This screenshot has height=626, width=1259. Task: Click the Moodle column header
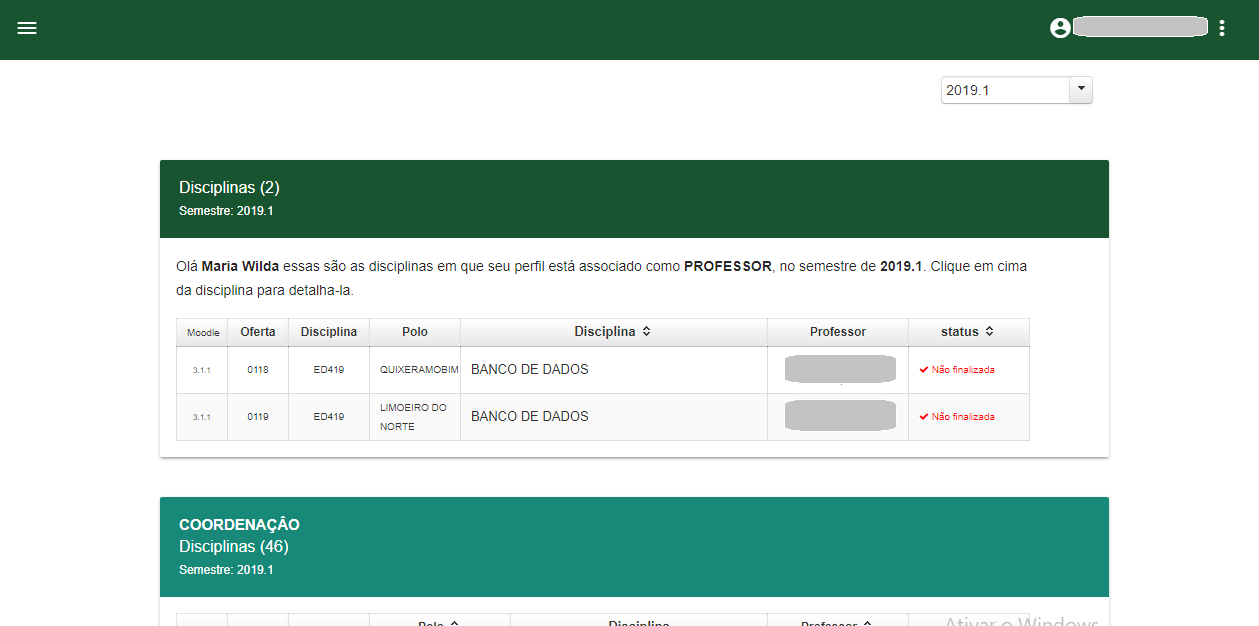tap(203, 332)
